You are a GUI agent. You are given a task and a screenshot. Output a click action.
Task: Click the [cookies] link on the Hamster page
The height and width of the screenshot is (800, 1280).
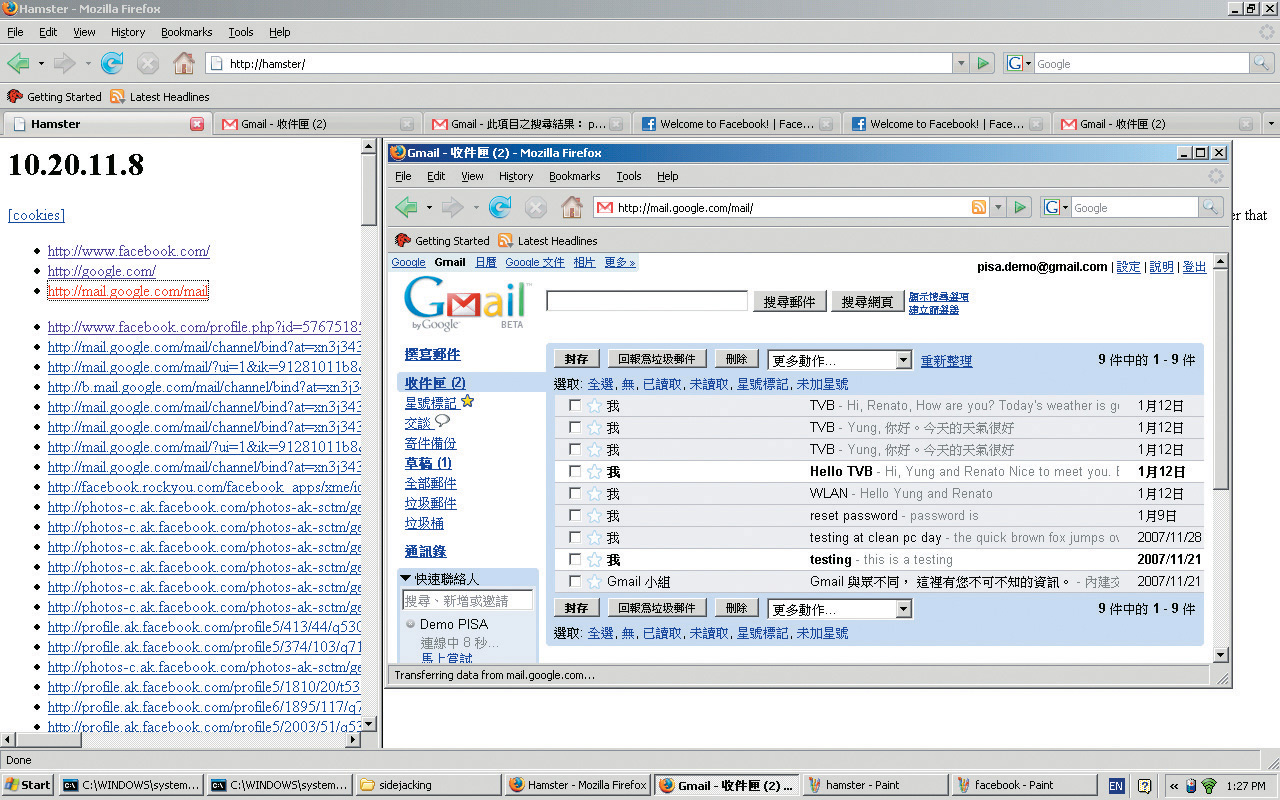36,215
